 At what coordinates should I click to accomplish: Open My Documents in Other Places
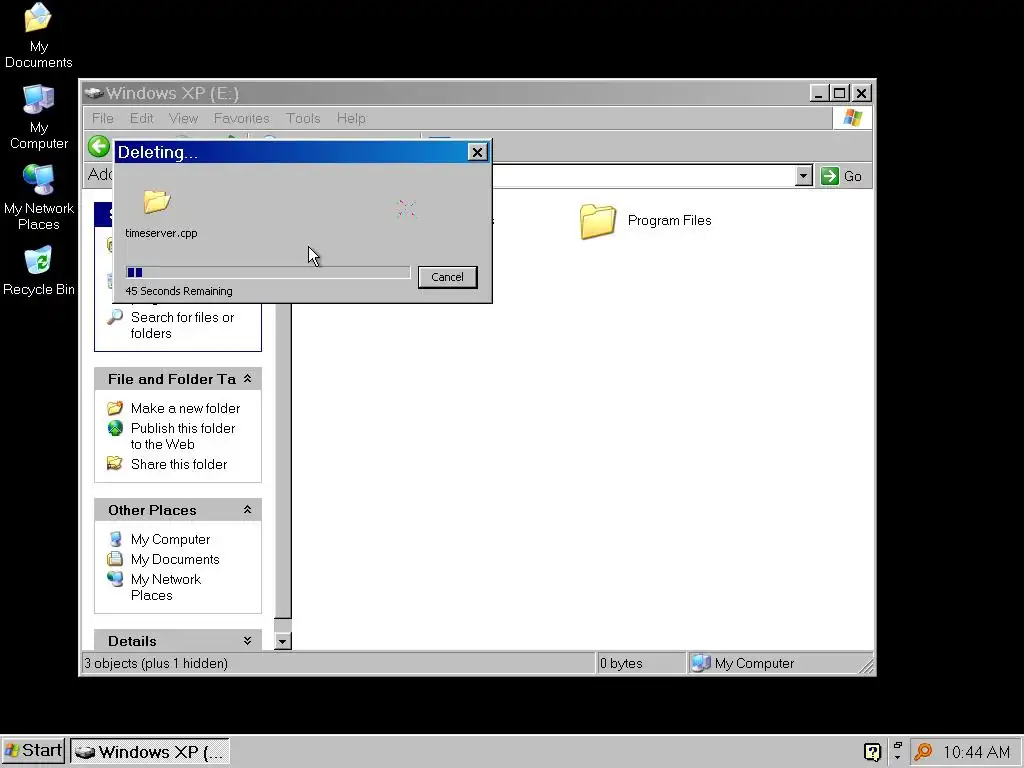tap(175, 560)
